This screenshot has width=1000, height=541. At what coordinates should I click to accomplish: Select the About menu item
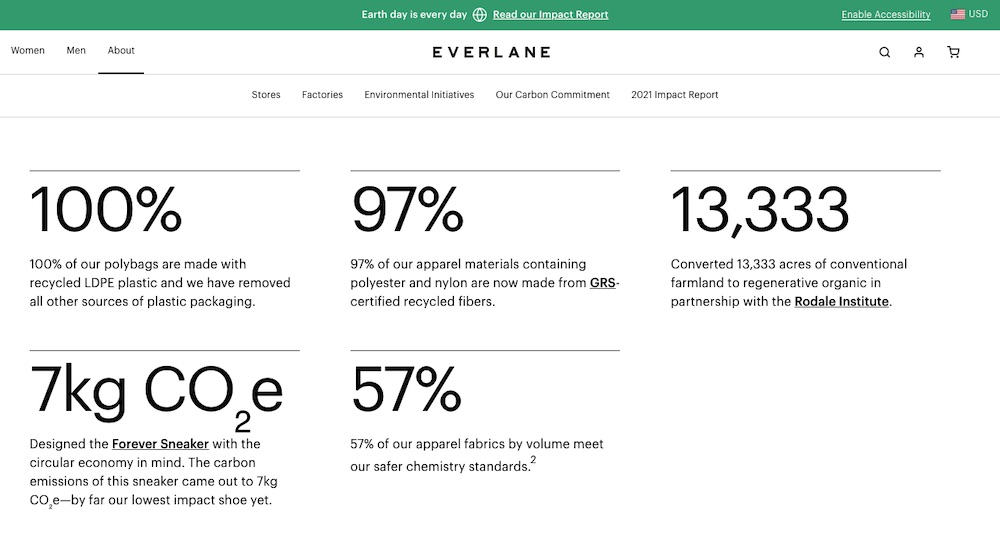point(121,50)
